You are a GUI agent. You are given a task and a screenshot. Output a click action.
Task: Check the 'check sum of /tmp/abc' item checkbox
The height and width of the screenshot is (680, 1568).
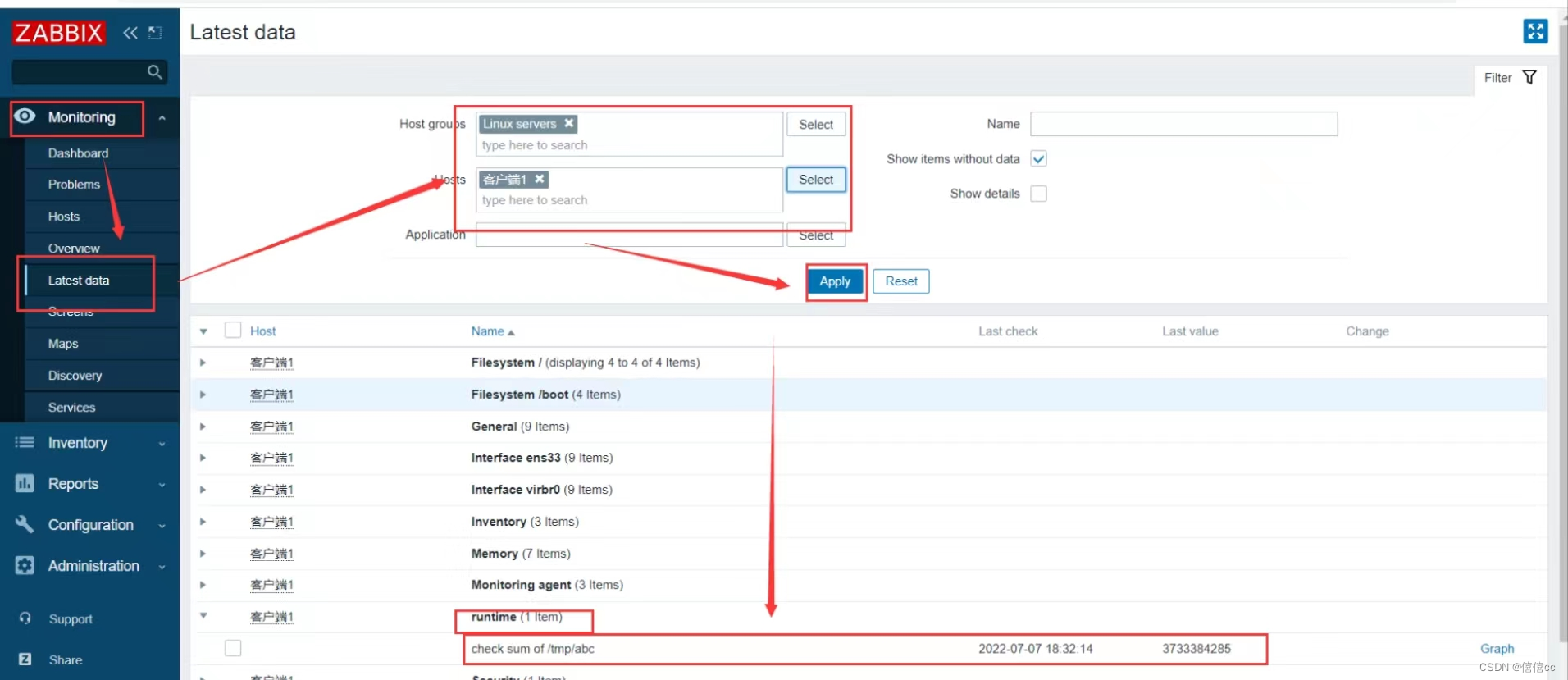233,648
